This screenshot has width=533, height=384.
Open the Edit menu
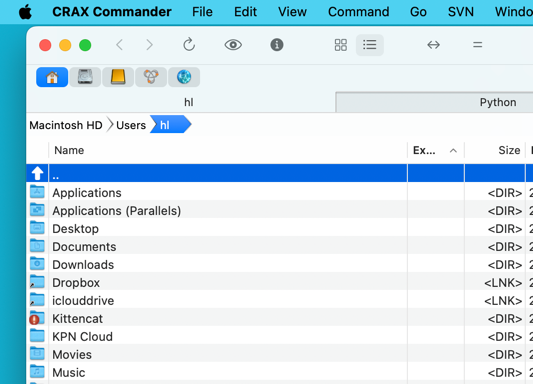click(x=245, y=12)
